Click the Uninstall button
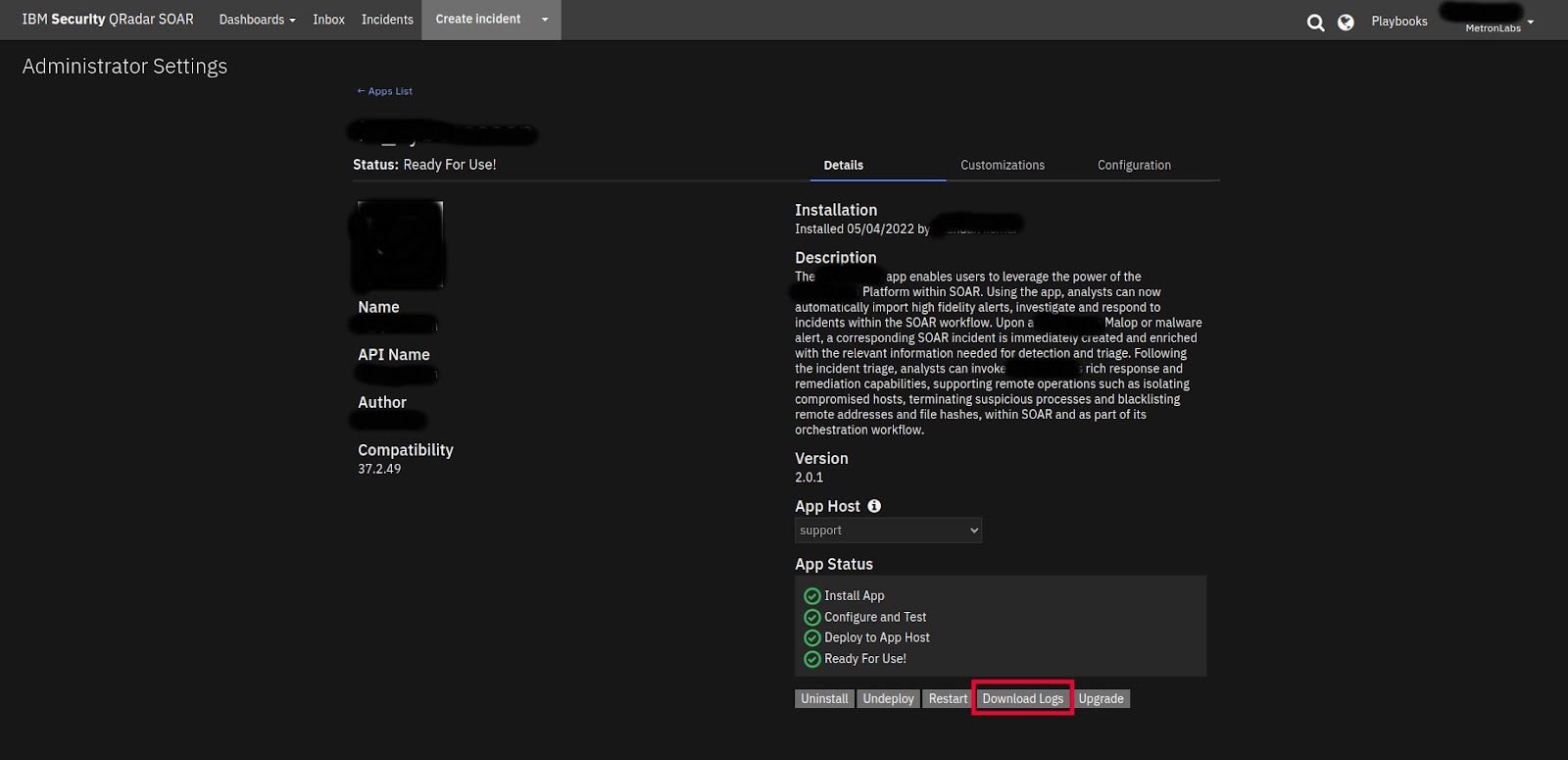1568x760 pixels. (x=824, y=699)
